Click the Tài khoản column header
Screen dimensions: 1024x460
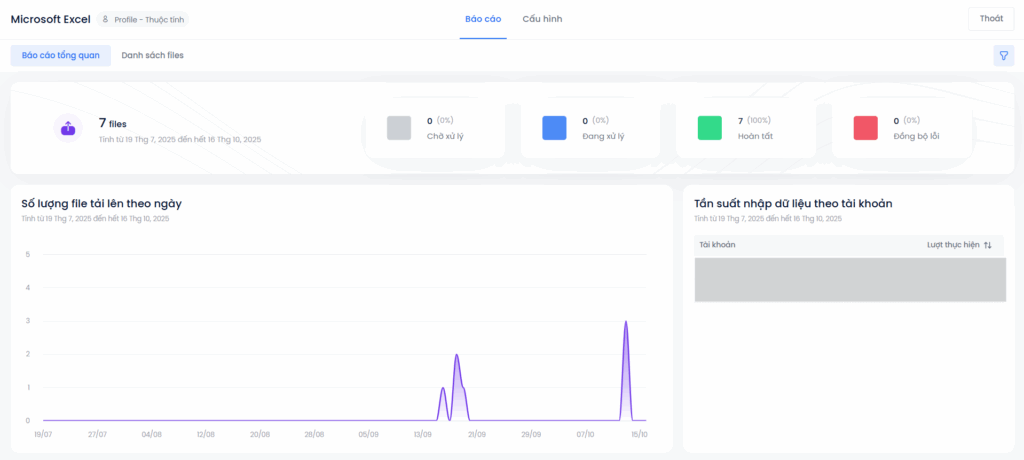coord(717,245)
